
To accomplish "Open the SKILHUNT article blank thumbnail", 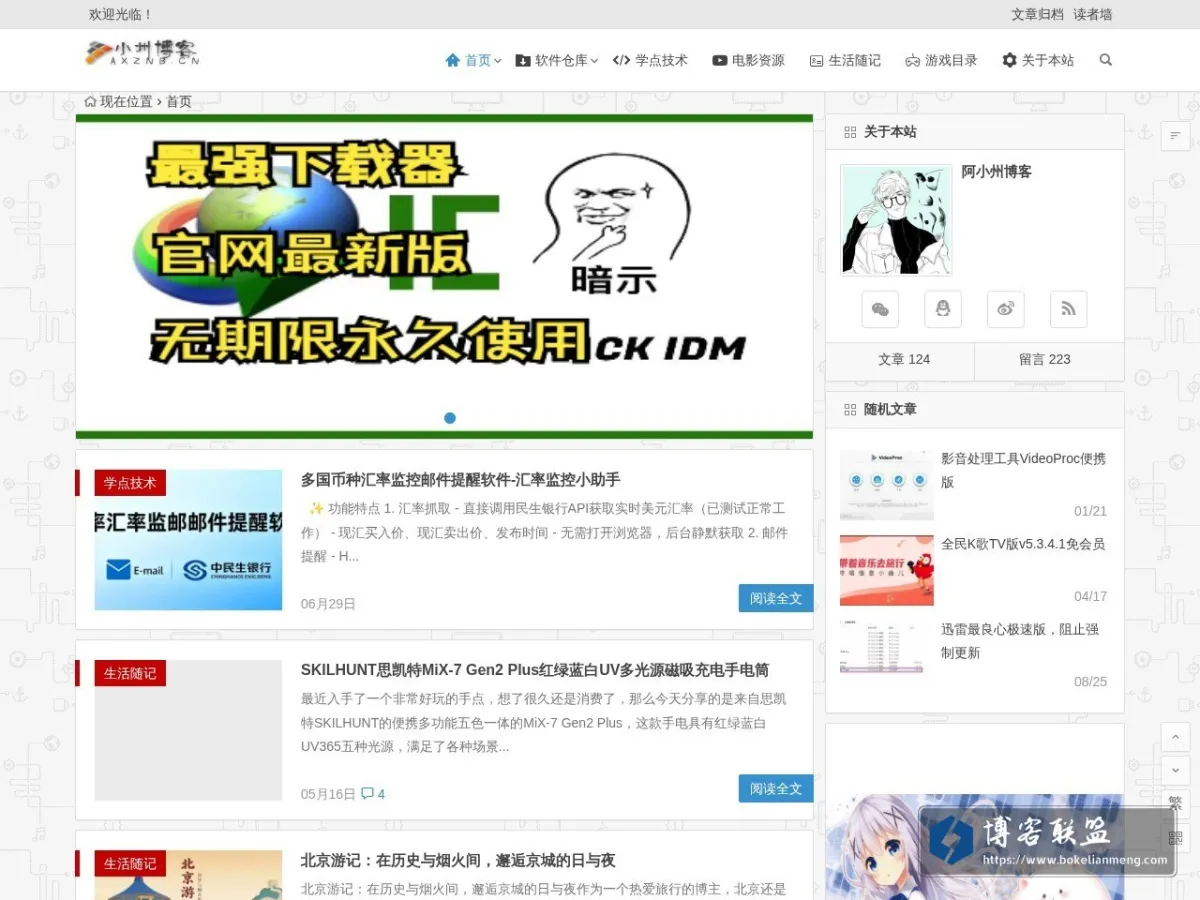I will (x=188, y=730).
